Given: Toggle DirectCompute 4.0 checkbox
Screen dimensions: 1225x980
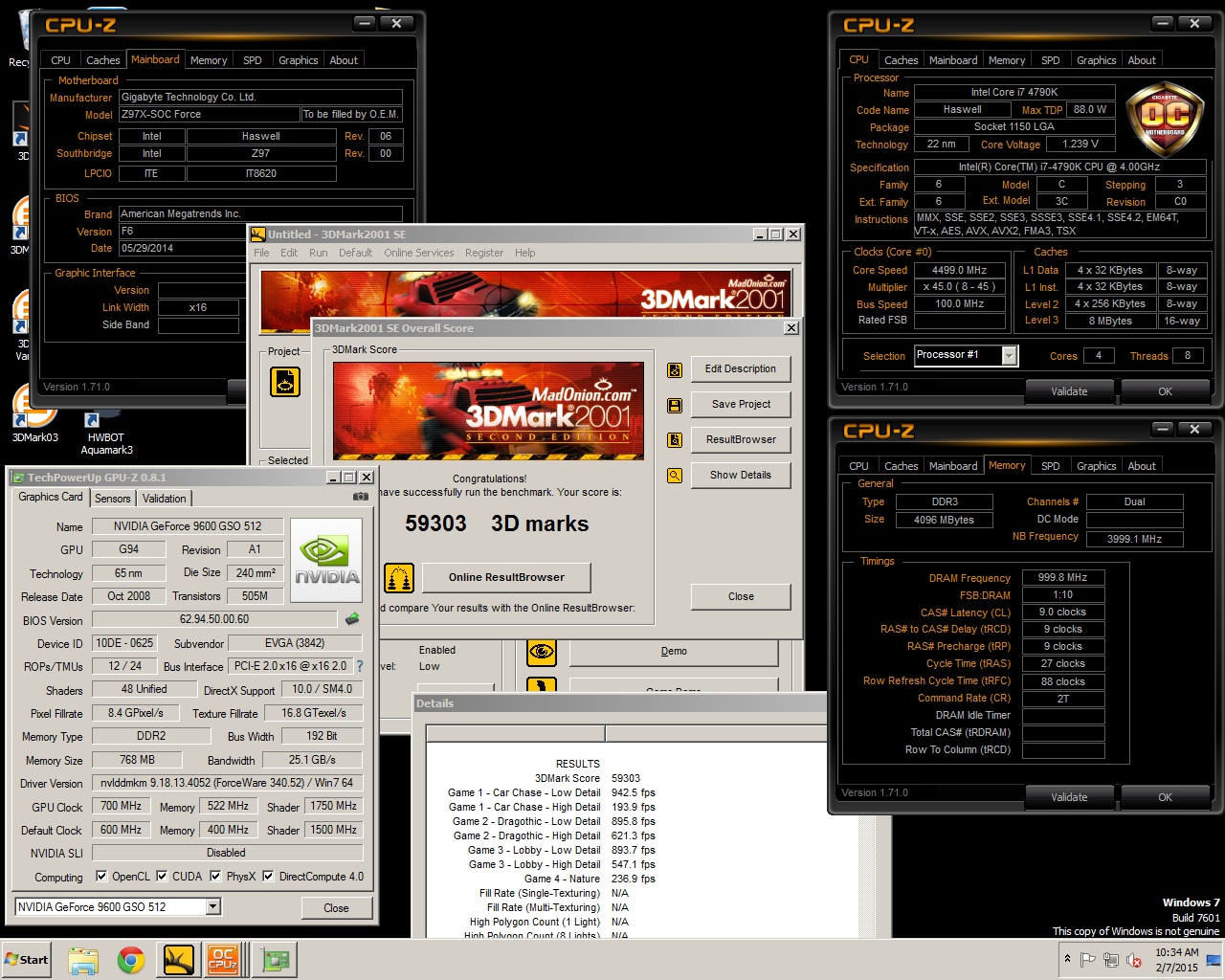Looking at the screenshot, I should [268, 877].
